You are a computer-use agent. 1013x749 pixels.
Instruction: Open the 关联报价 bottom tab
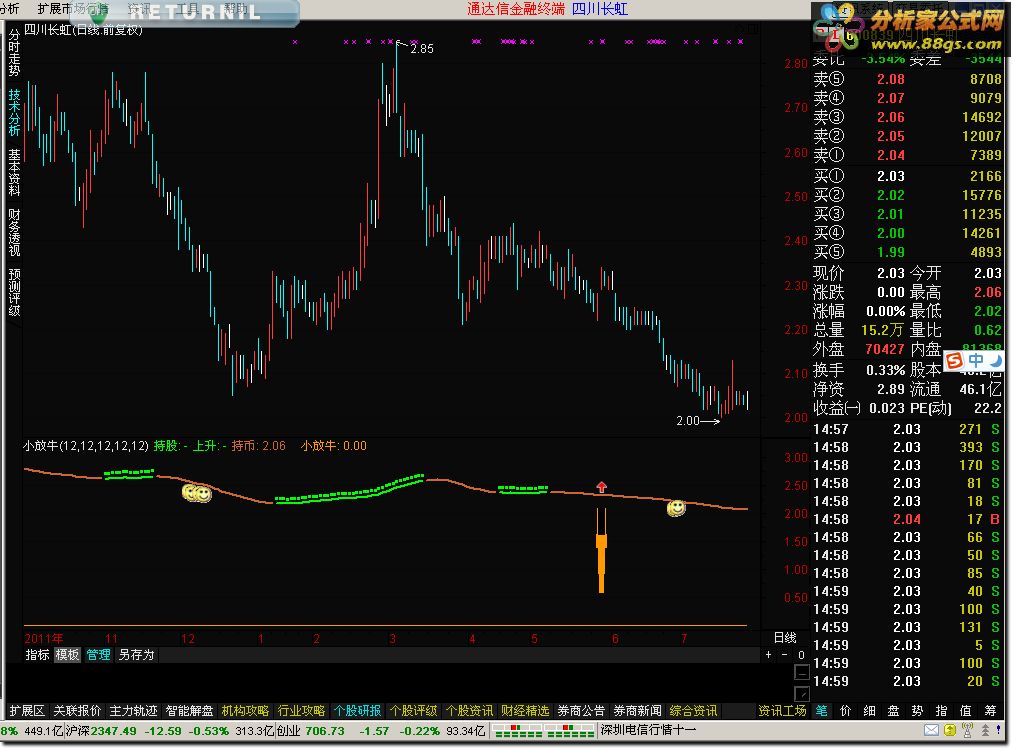click(78, 711)
